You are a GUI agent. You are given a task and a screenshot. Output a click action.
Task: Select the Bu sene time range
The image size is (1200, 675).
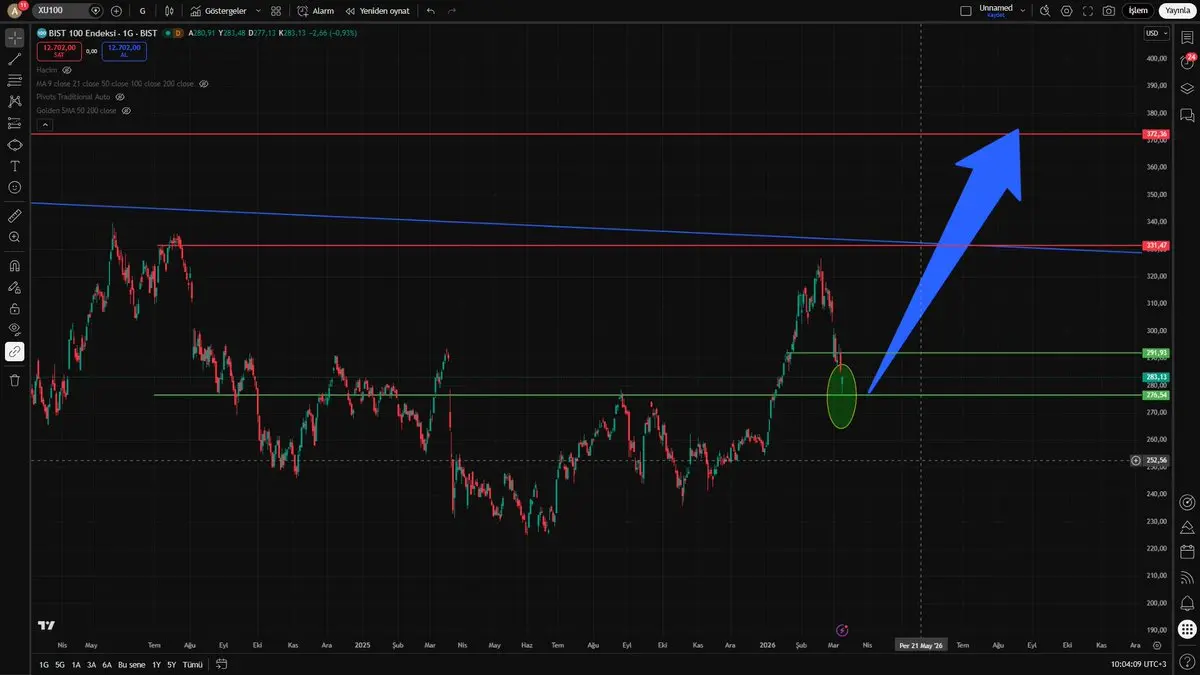(131, 665)
